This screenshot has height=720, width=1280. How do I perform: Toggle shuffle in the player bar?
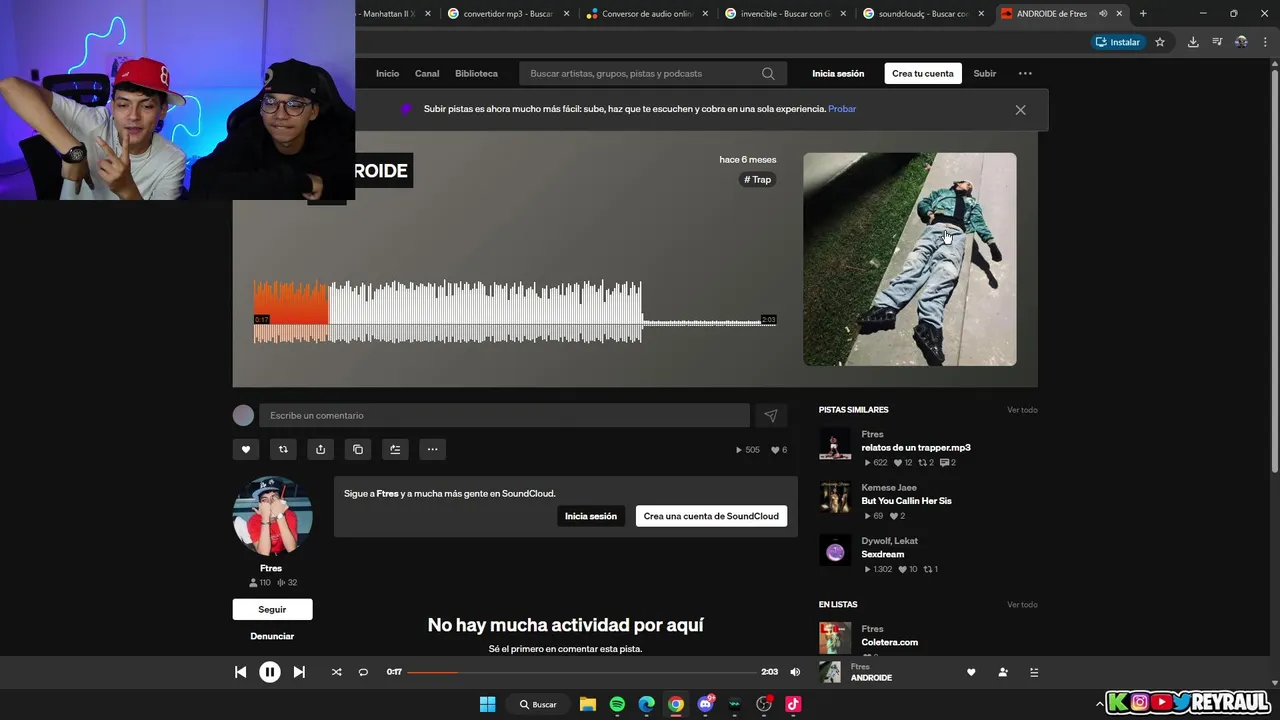pyautogui.click(x=336, y=672)
